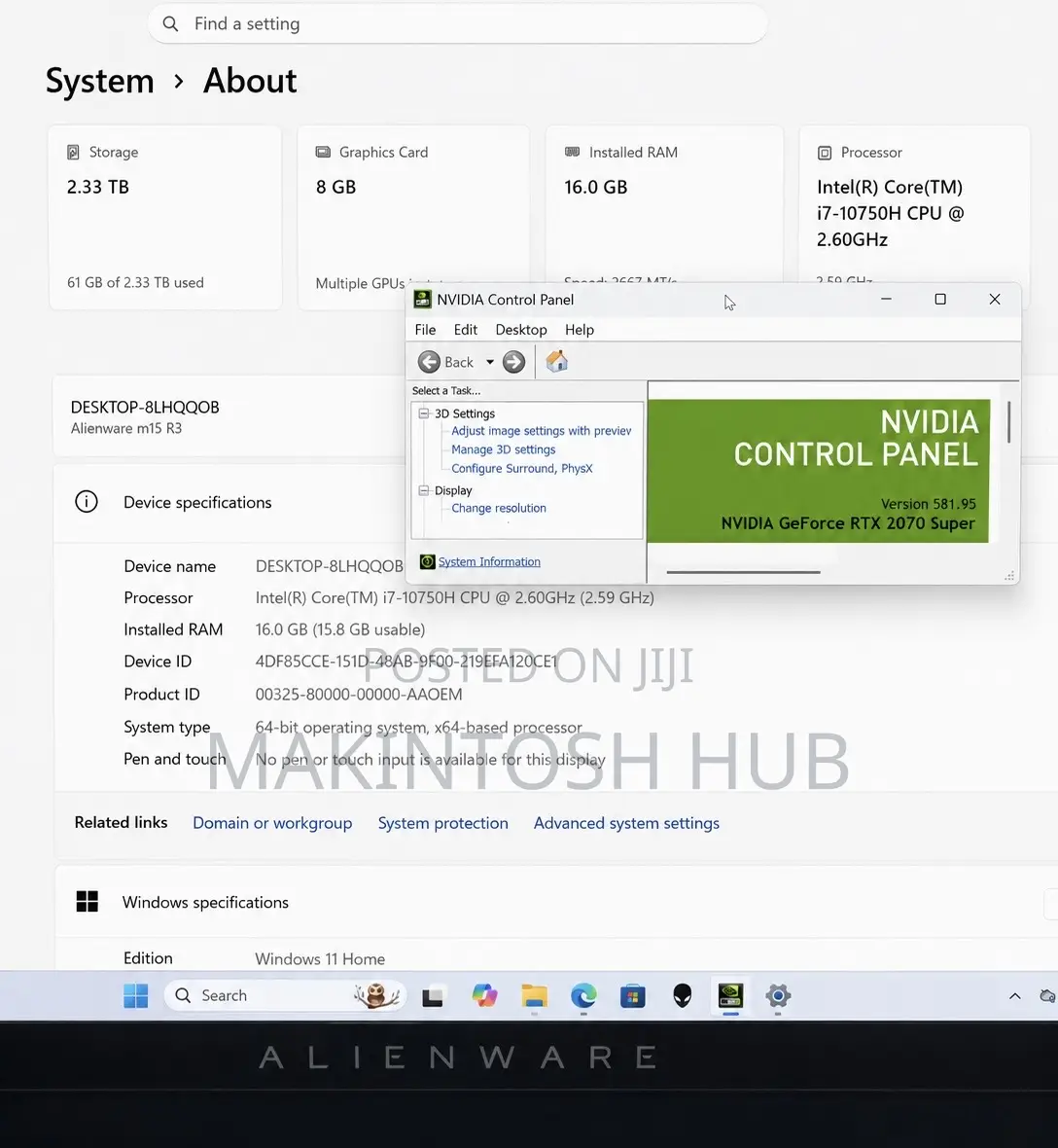Open the Help menu
This screenshot has width=1058, height=1148.
coord(580,330)
